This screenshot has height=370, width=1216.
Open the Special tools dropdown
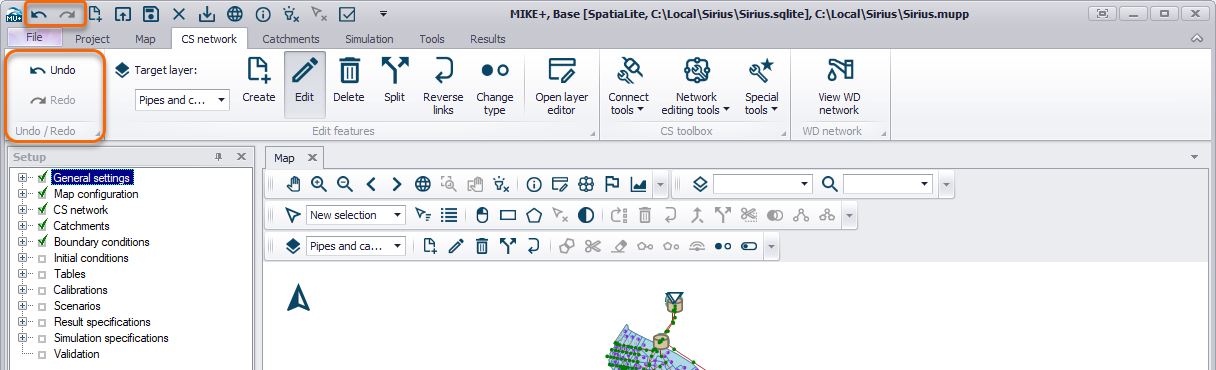click(x=761, y=86)
